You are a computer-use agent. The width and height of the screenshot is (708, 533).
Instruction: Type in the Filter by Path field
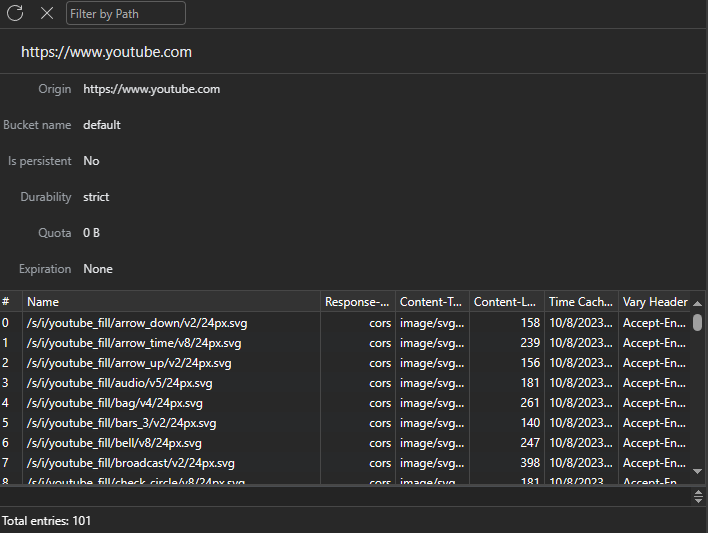(126, 13)
